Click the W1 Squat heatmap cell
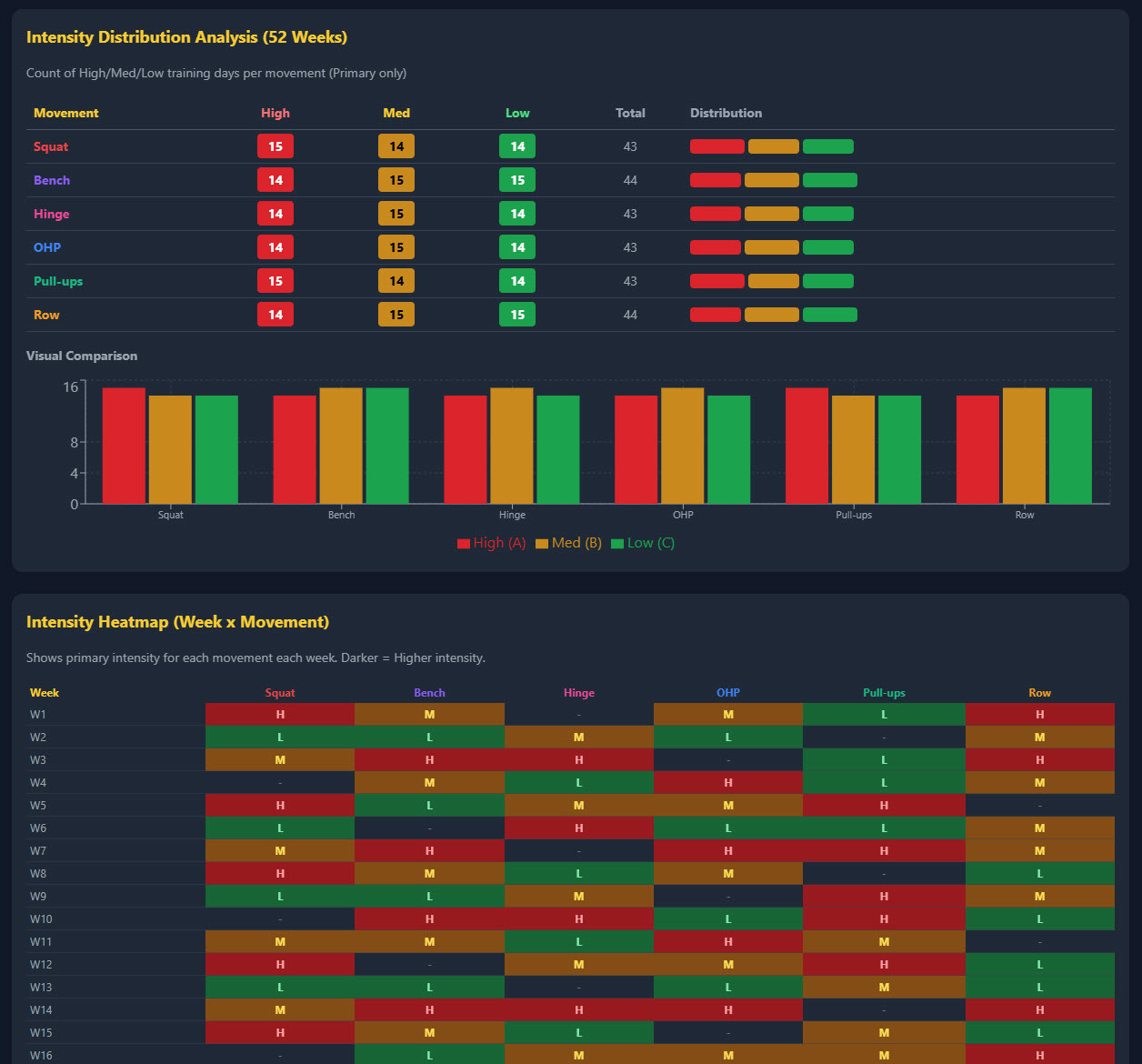The image size is (1142, 1064). coord(280,715)
